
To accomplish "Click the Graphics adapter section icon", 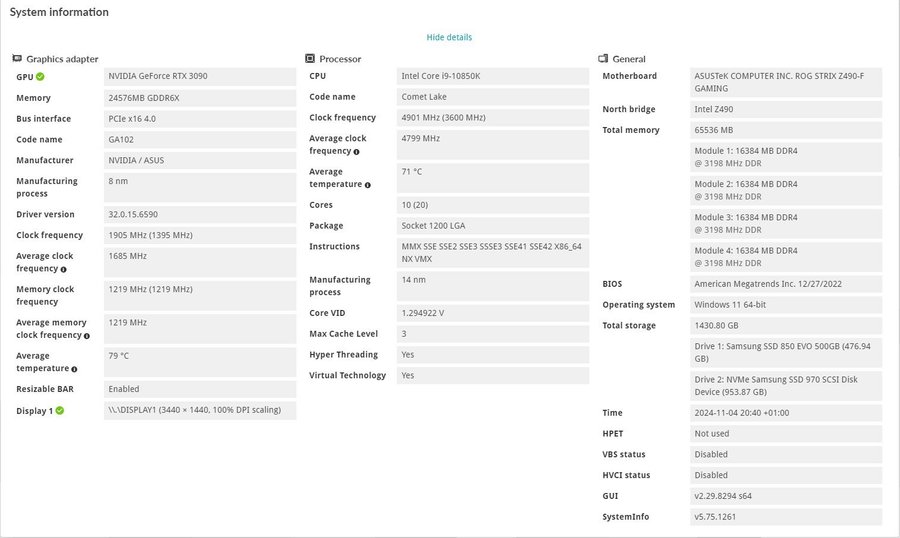I will click(x=17, y=59).
